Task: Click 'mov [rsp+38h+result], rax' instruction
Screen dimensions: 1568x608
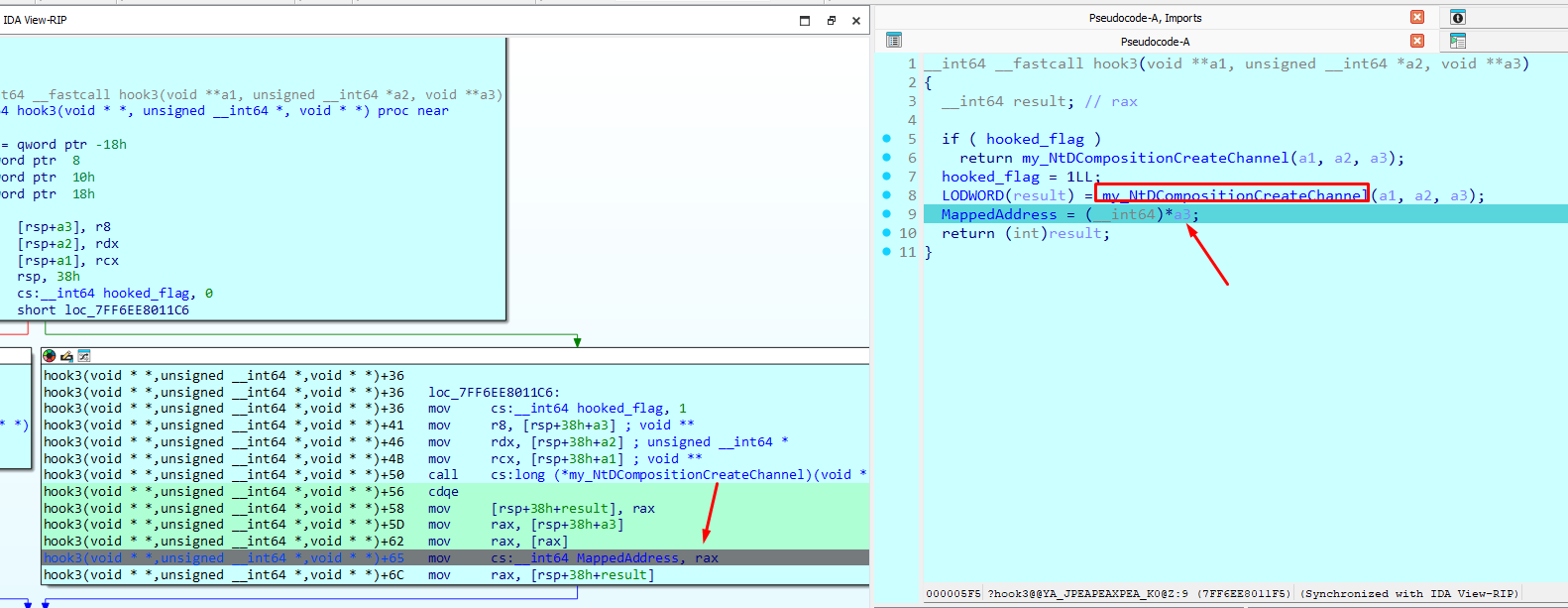Action: click(541, 509)
